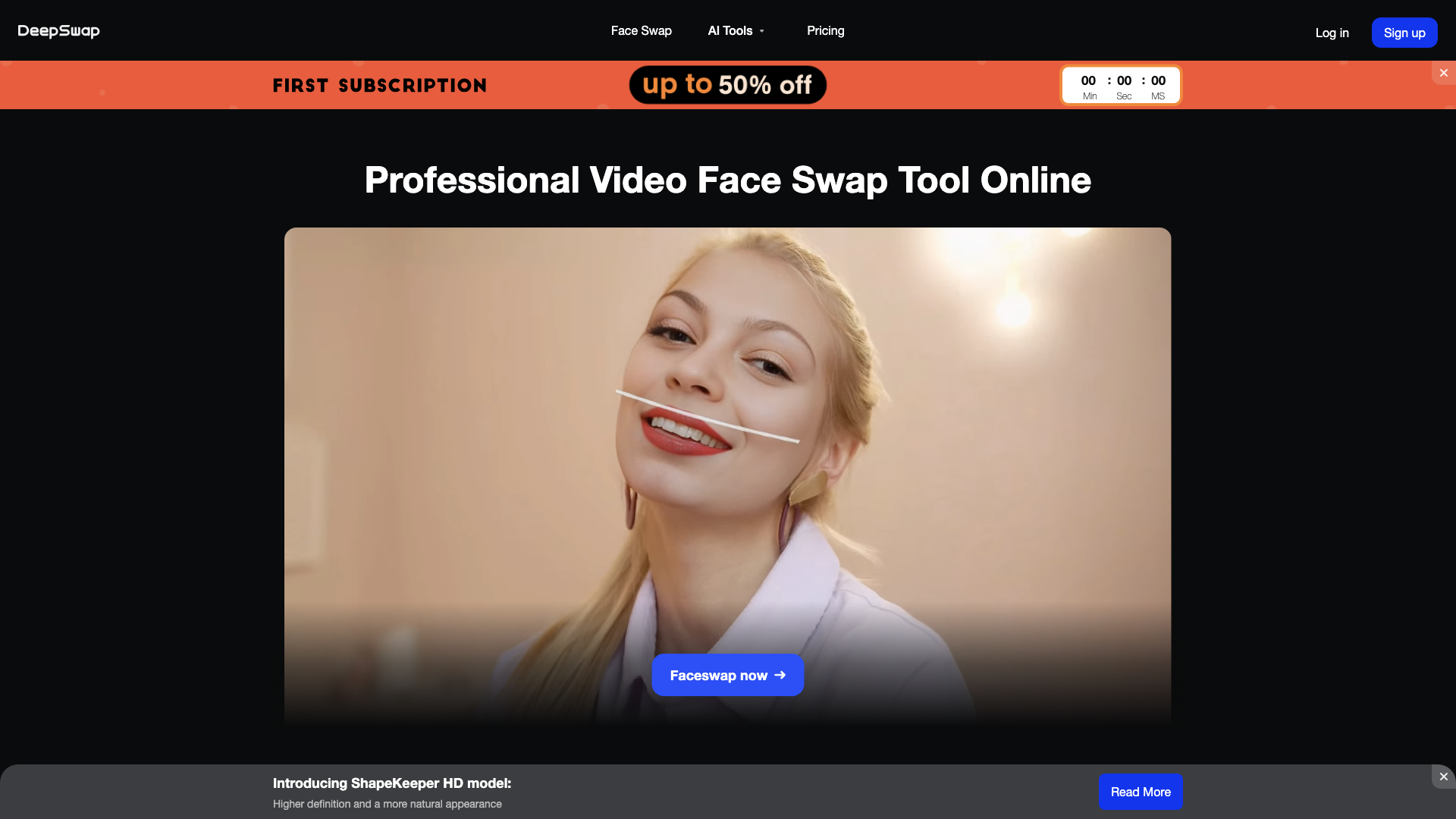
Task: Click the Face Swap navigation icon
Action: pos(641,30)
